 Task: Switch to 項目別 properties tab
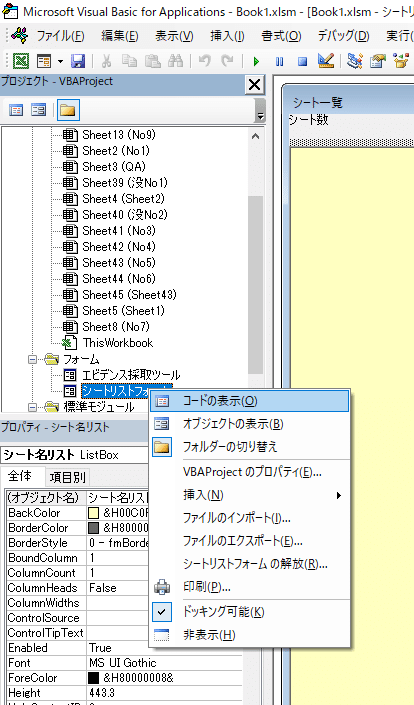click(x=67, y=477)
